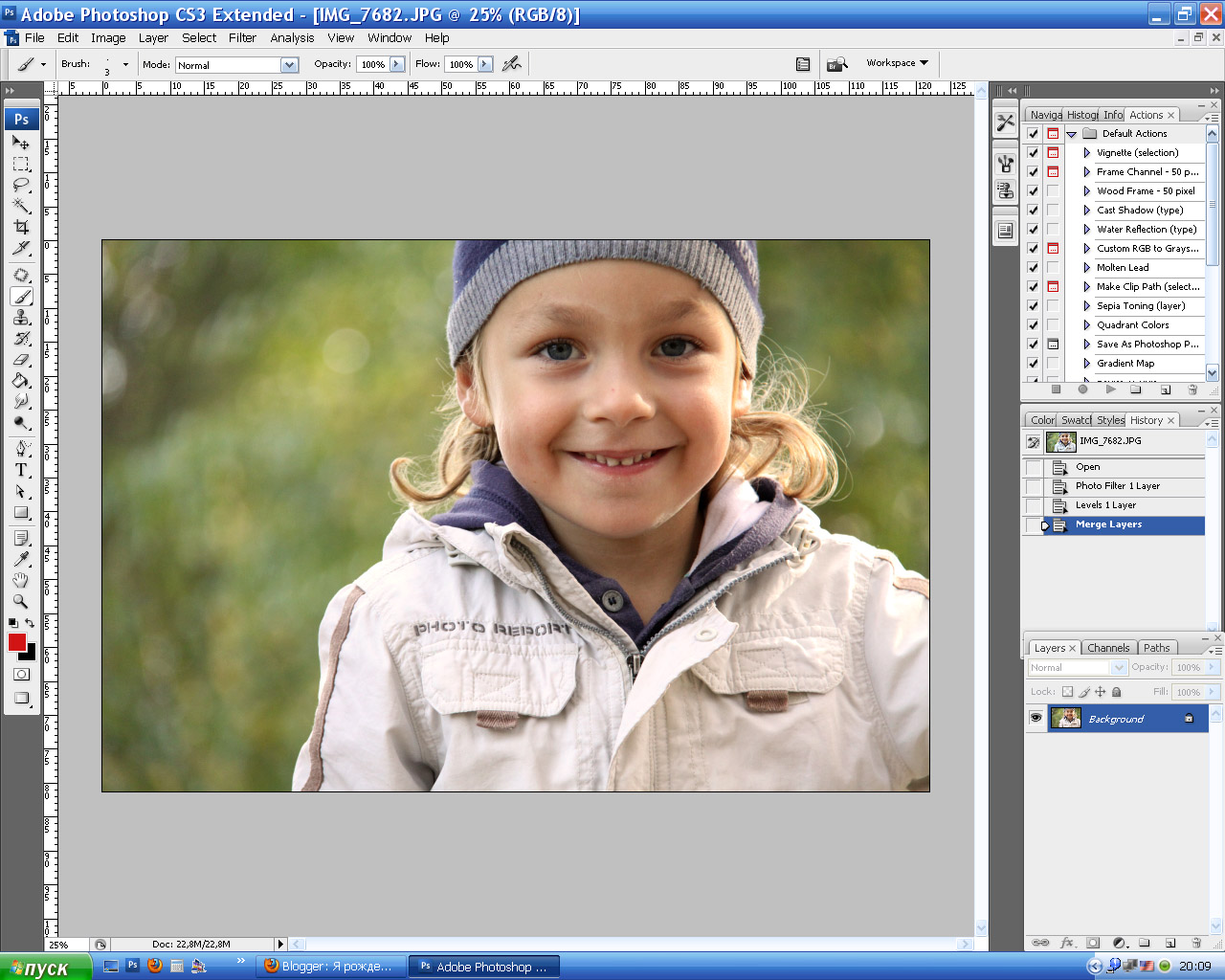
Task: Click the red foreground color swatch
Action: tap(16, 642)
